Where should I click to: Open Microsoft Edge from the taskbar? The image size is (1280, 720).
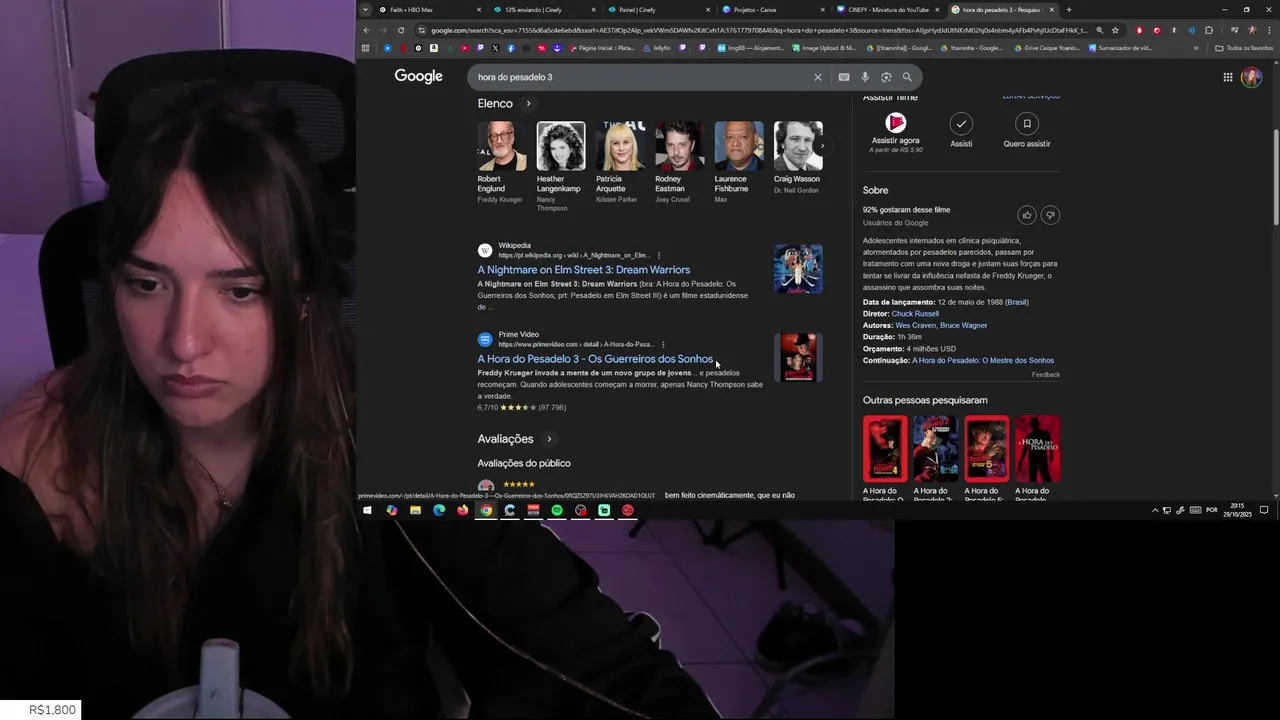439,510
